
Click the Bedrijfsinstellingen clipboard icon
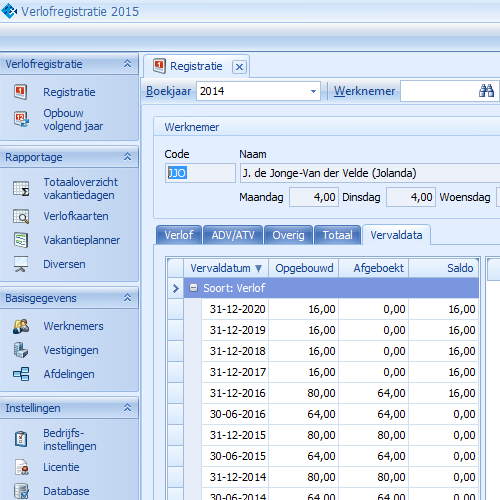click(x=21, y=439)
